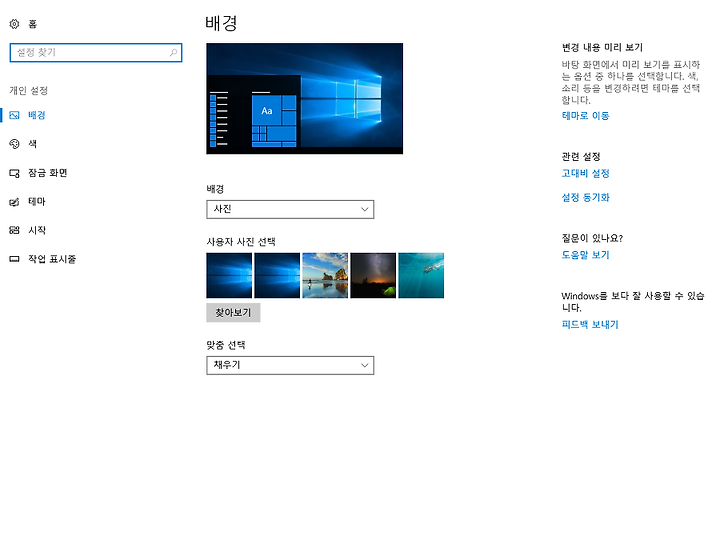Click the 변경 내용 미리 보기 heading
Image resolution: width=720 pixels, height=540 pixels.
602,47
